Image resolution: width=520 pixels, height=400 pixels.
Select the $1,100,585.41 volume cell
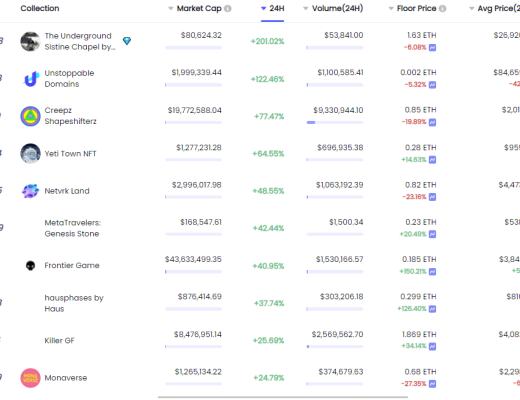pyautogui.click(x=340, y=72)
